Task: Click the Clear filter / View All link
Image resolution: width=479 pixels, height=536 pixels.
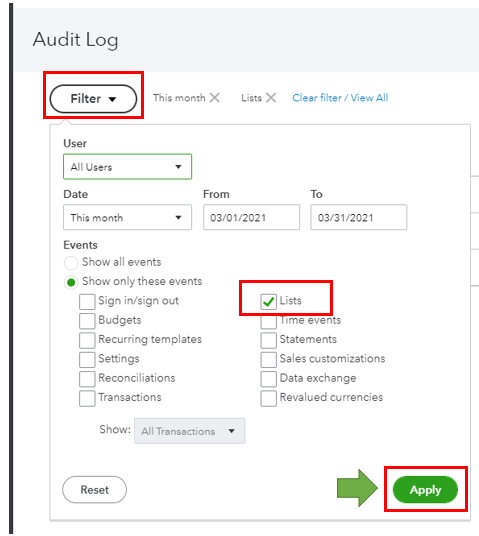Action: [x=340, y=98]
